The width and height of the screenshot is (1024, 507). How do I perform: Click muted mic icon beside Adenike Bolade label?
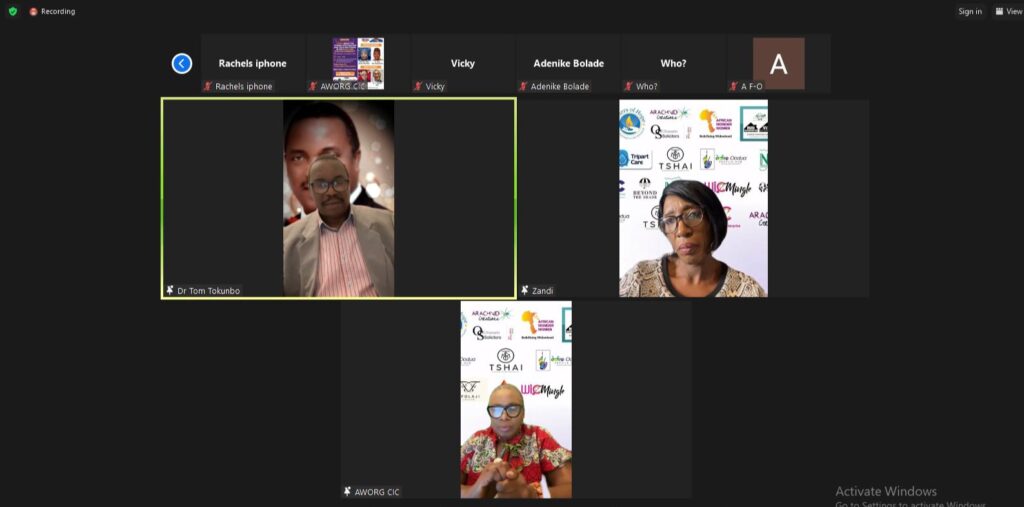[x=523, y=87]
